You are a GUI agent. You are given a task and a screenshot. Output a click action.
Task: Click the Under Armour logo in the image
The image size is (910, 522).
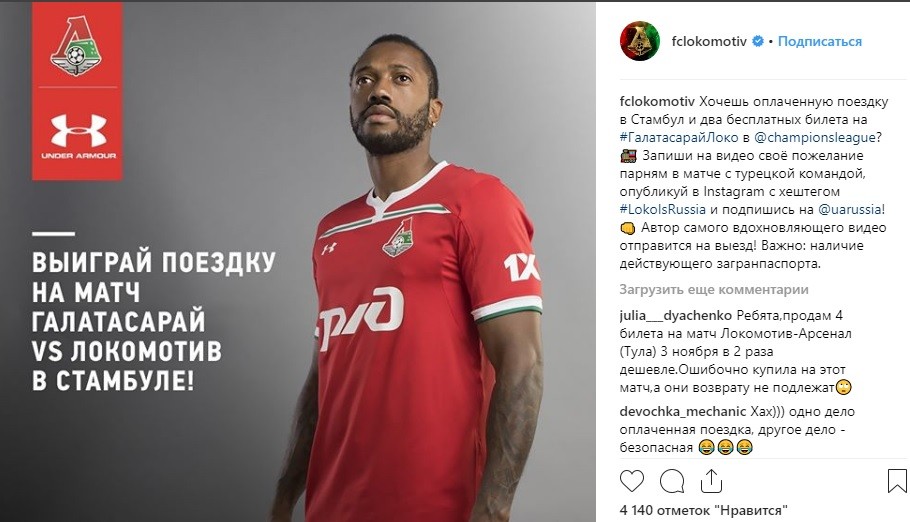78,136
